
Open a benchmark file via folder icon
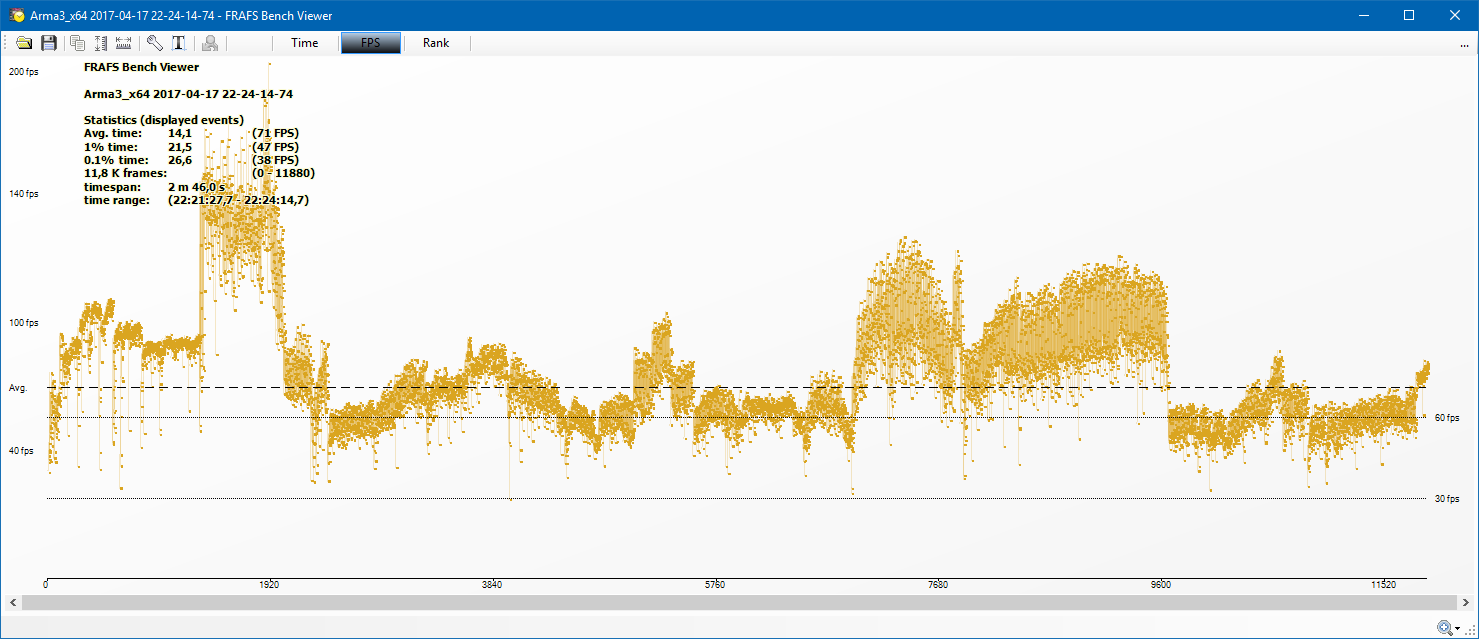point(24,43)
